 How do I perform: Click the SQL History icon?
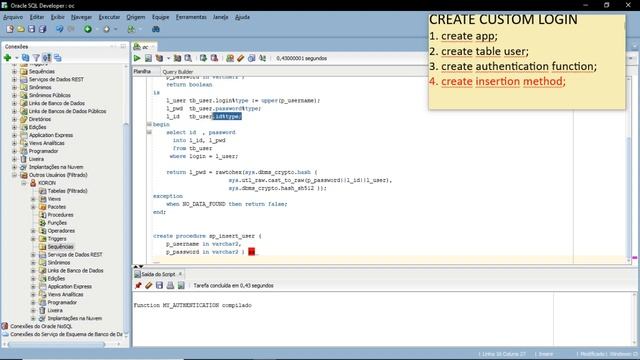251,58
